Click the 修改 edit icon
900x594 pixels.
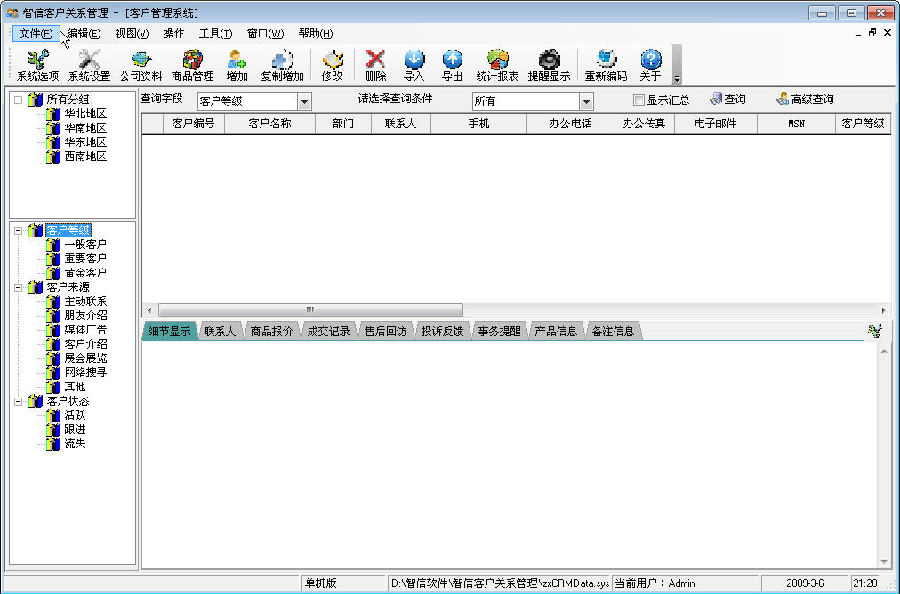332,65
